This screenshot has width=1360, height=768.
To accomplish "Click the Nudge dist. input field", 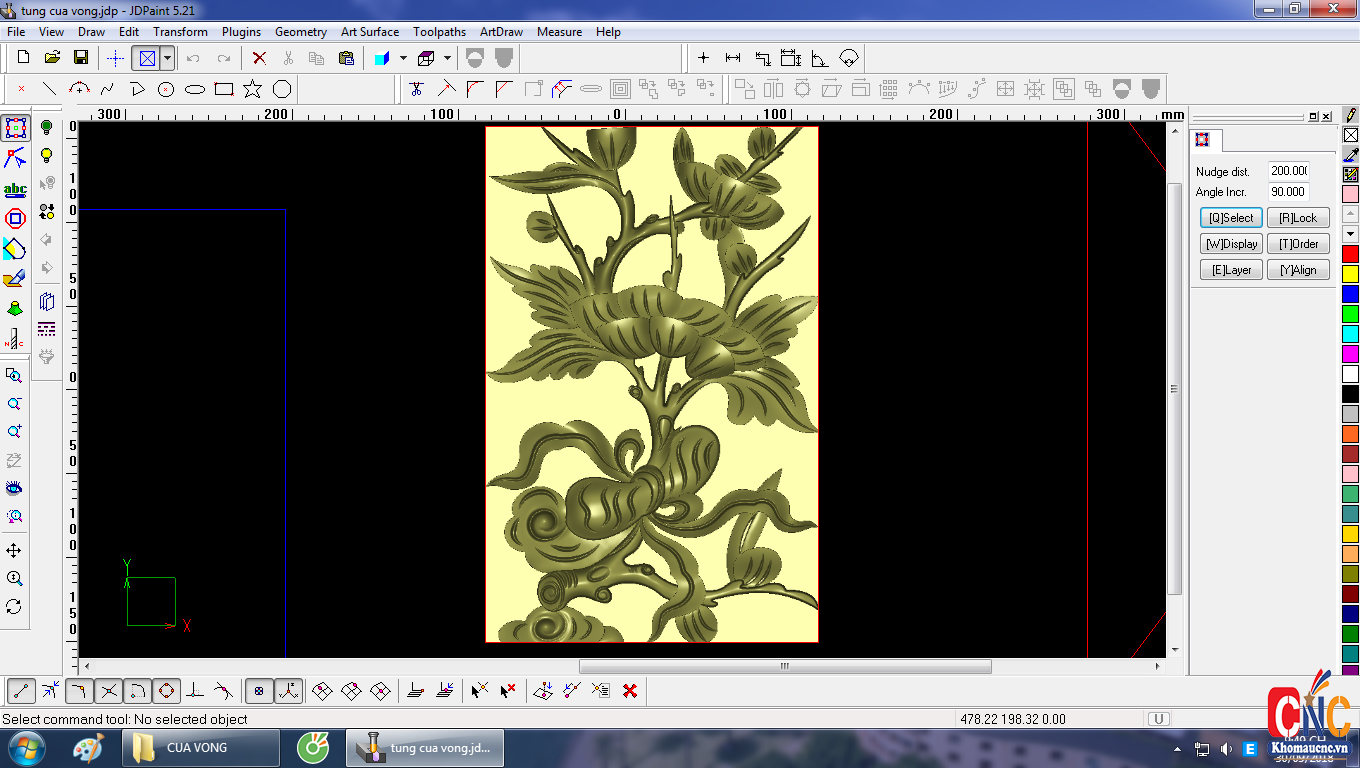I will coord(1288,171).
